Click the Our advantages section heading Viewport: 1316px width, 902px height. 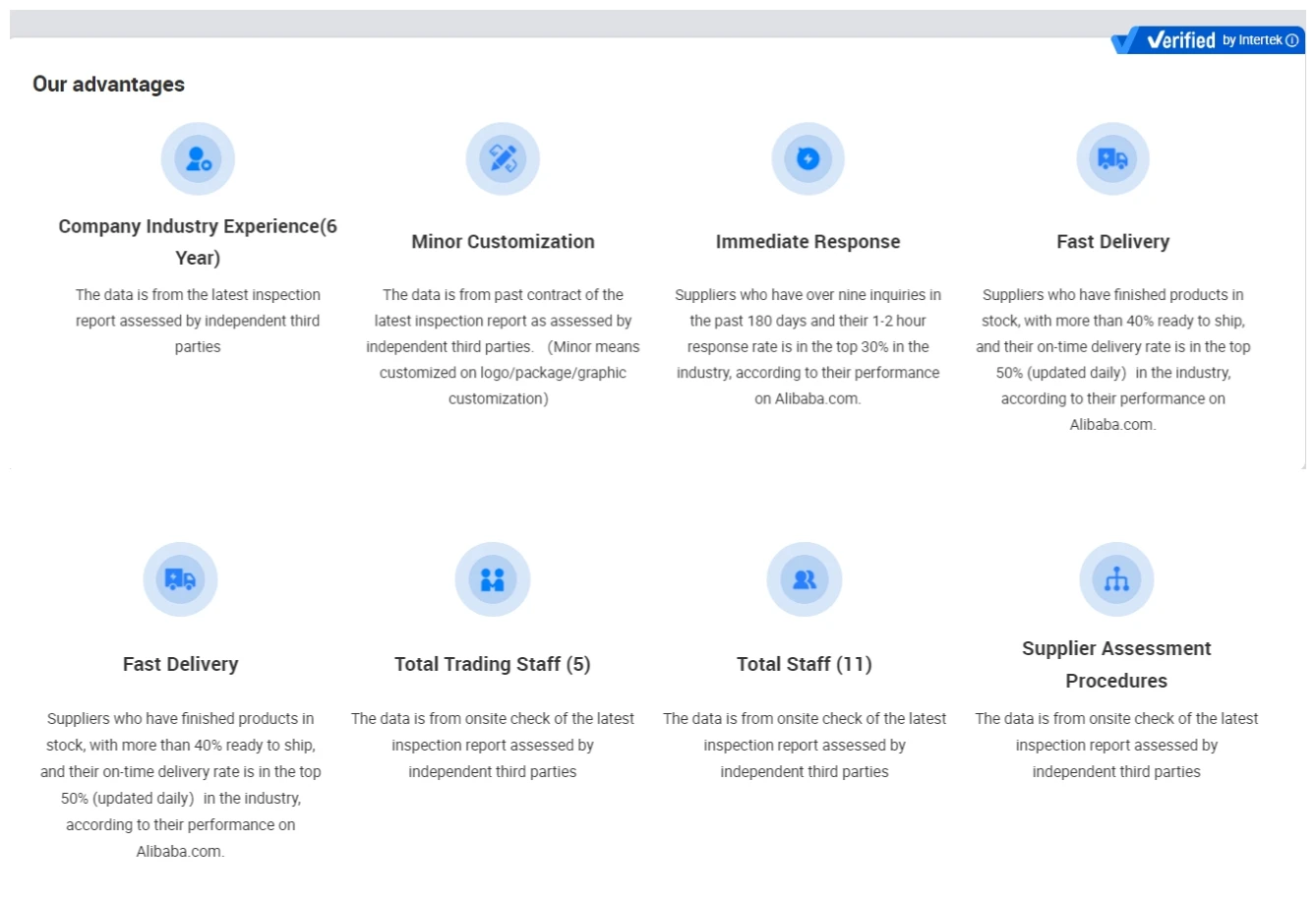point(108,85)
